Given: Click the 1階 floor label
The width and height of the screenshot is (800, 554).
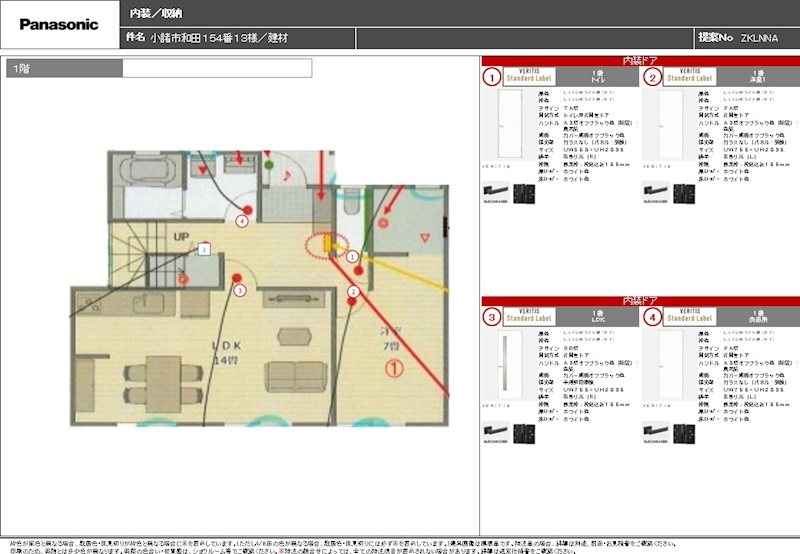Looking at the screenshot, I should coord(64,68).
